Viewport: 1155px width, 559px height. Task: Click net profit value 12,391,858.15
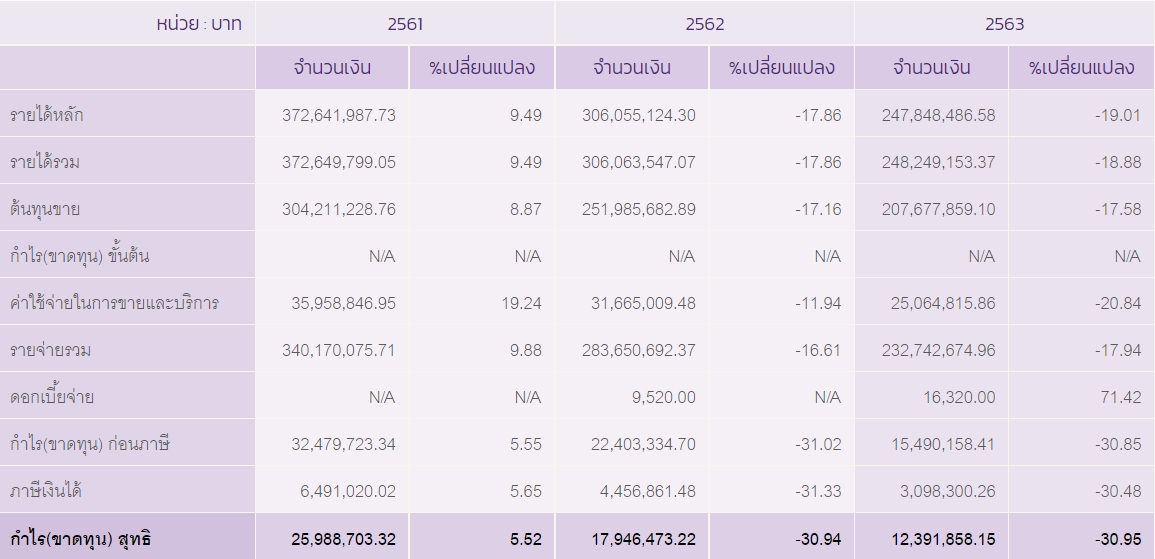[943, 539]
